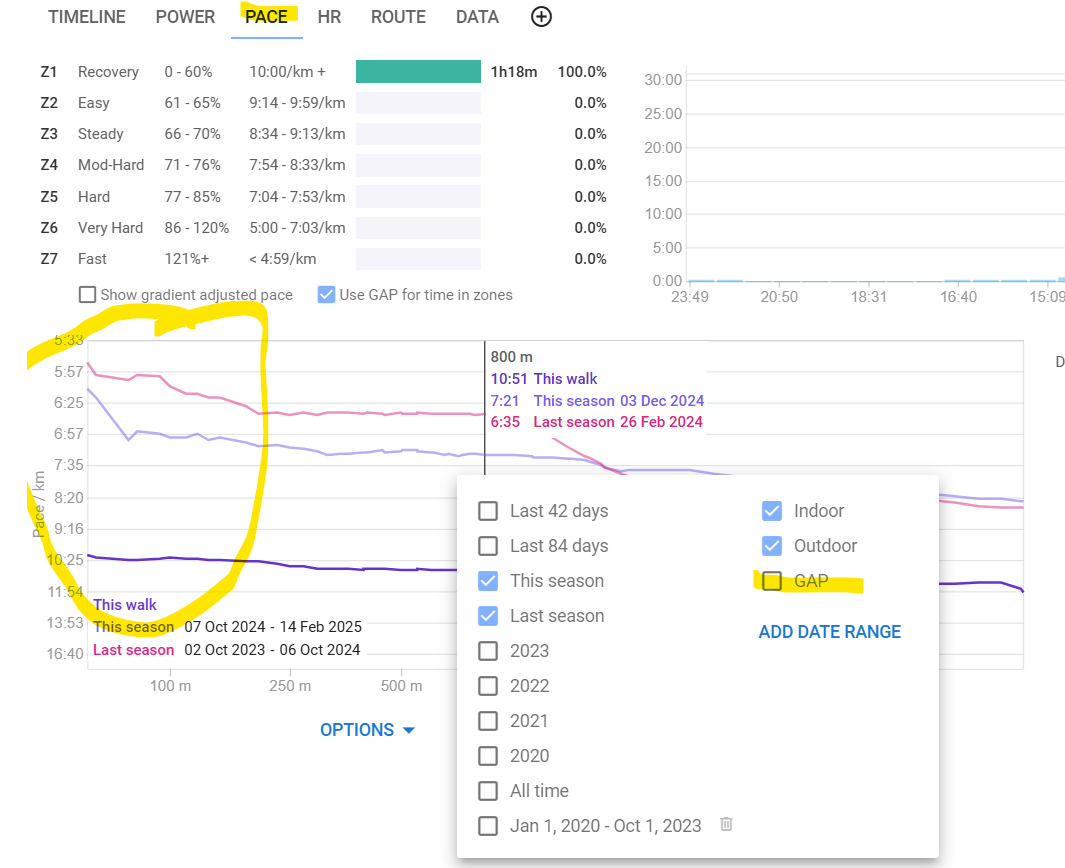Viewport: 1065px width, 868px height.
Task: Click '10:51 This walk' in tooltip
Action: click(x=544, y=379)
